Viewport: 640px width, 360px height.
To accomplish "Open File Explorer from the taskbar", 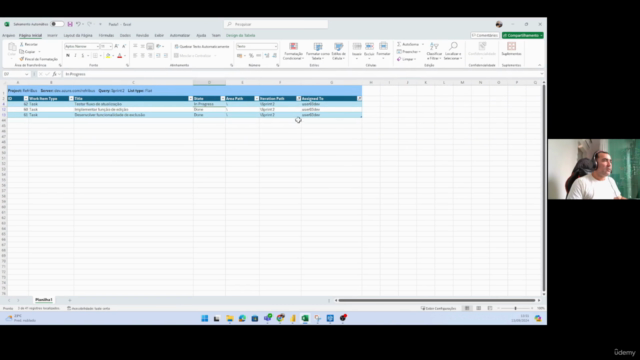I will click(230, 318).
